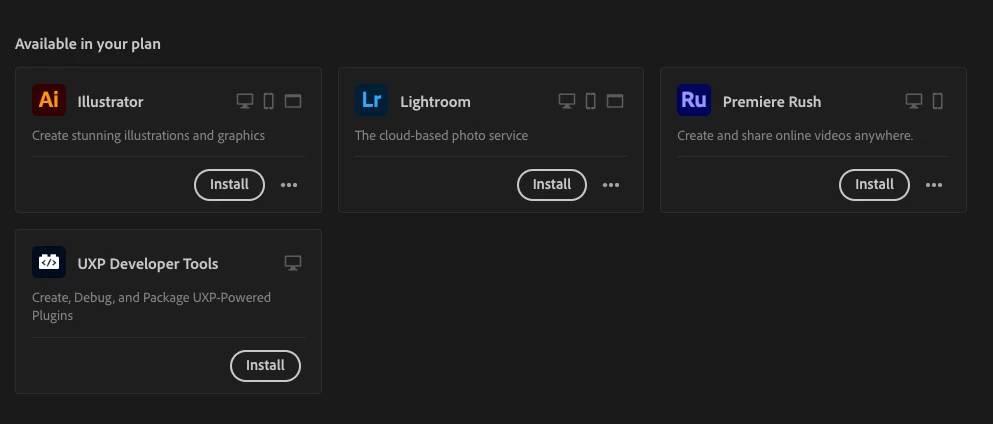Click Illustrator's web browser platform icon
Screen dimensions: 993x424
tap(293, 101)
